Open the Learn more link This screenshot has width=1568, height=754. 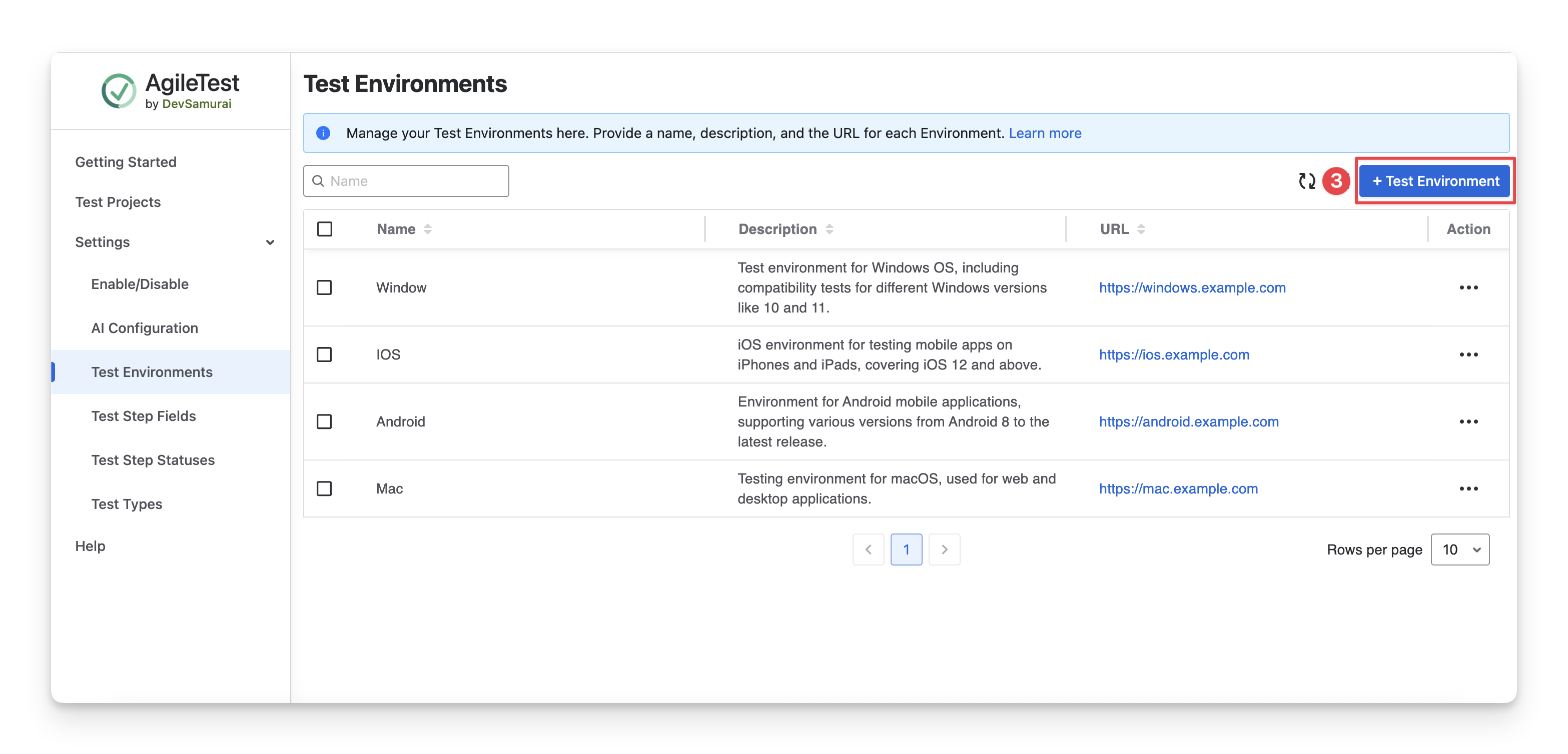(x=1045, y=133)
